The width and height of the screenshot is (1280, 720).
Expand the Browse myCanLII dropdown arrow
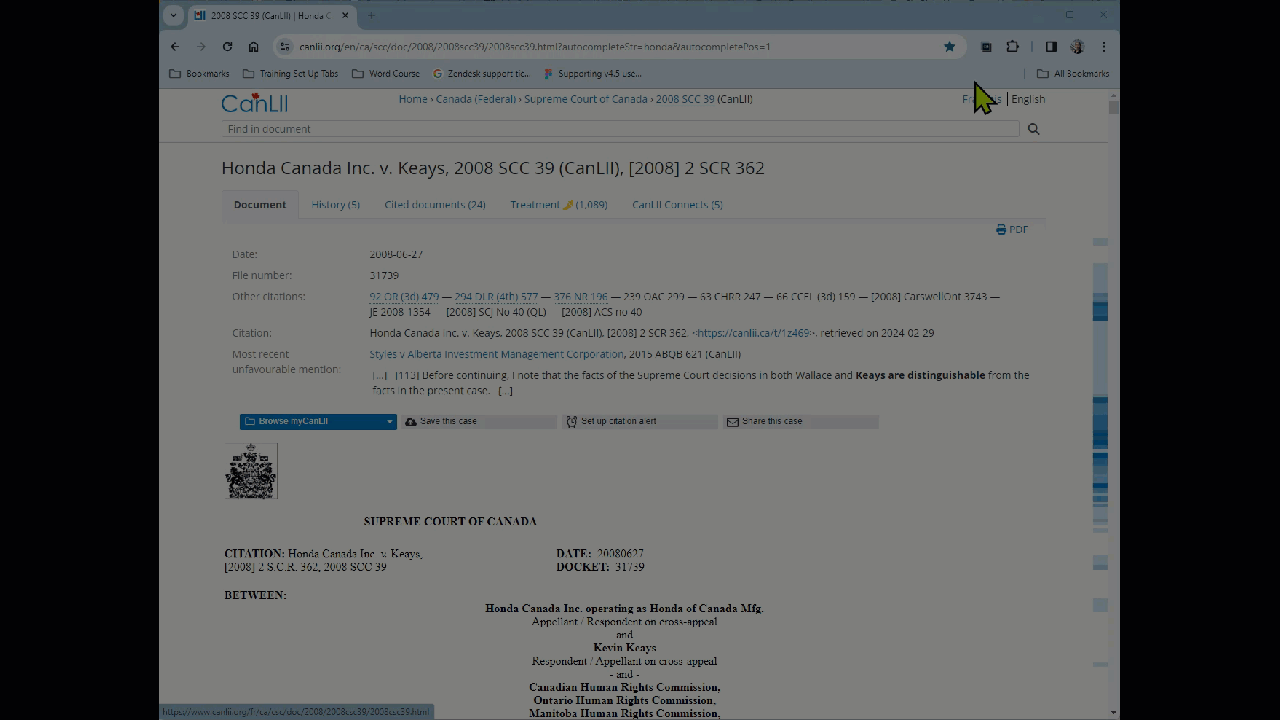[x=390, y=422]
